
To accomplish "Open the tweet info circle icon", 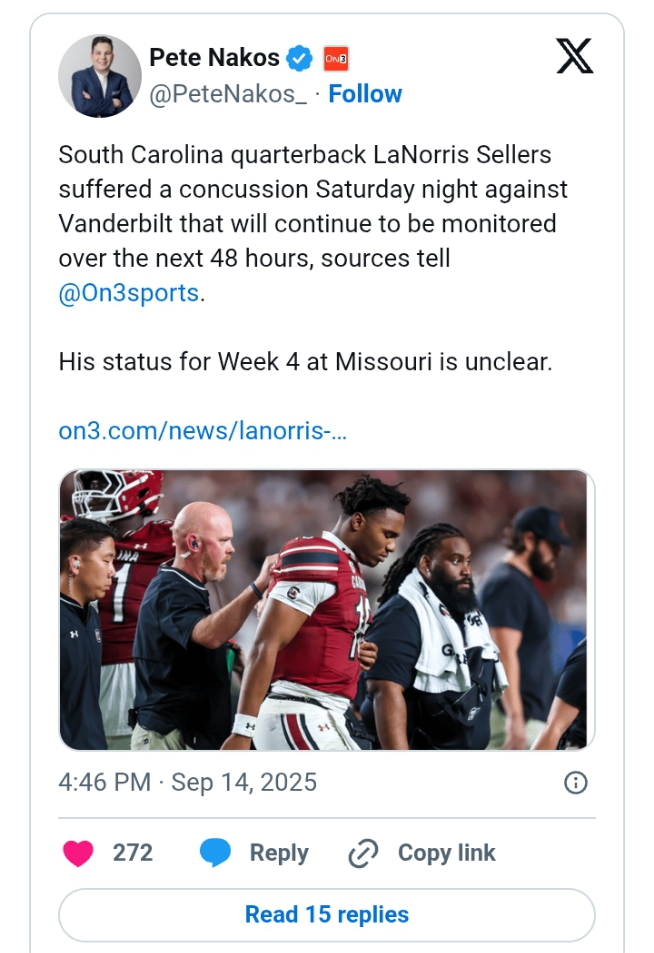I will pyautogui.click(x=576, y=782).
